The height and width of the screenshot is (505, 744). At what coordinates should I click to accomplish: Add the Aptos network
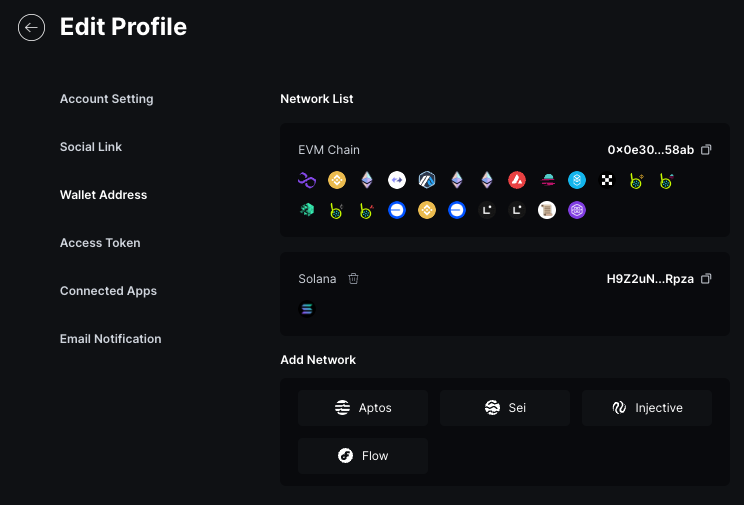point(363,408)
